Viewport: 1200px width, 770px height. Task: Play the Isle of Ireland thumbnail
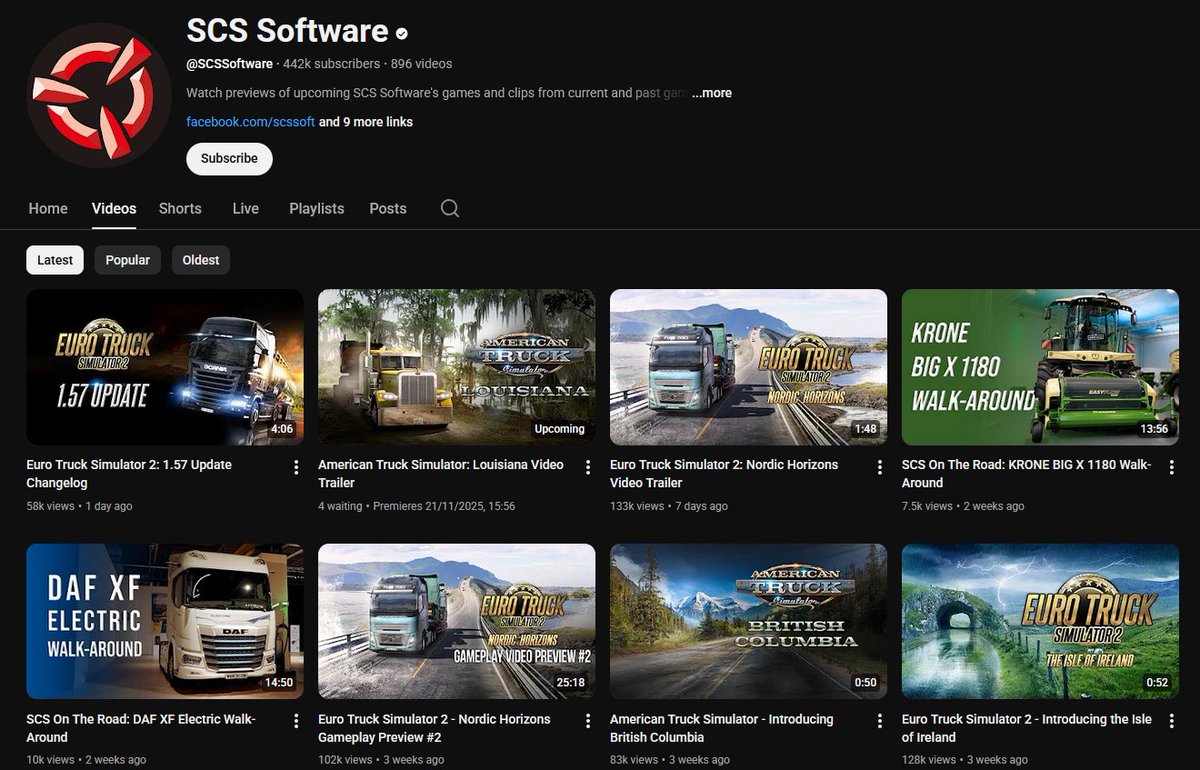[1041, 621]
